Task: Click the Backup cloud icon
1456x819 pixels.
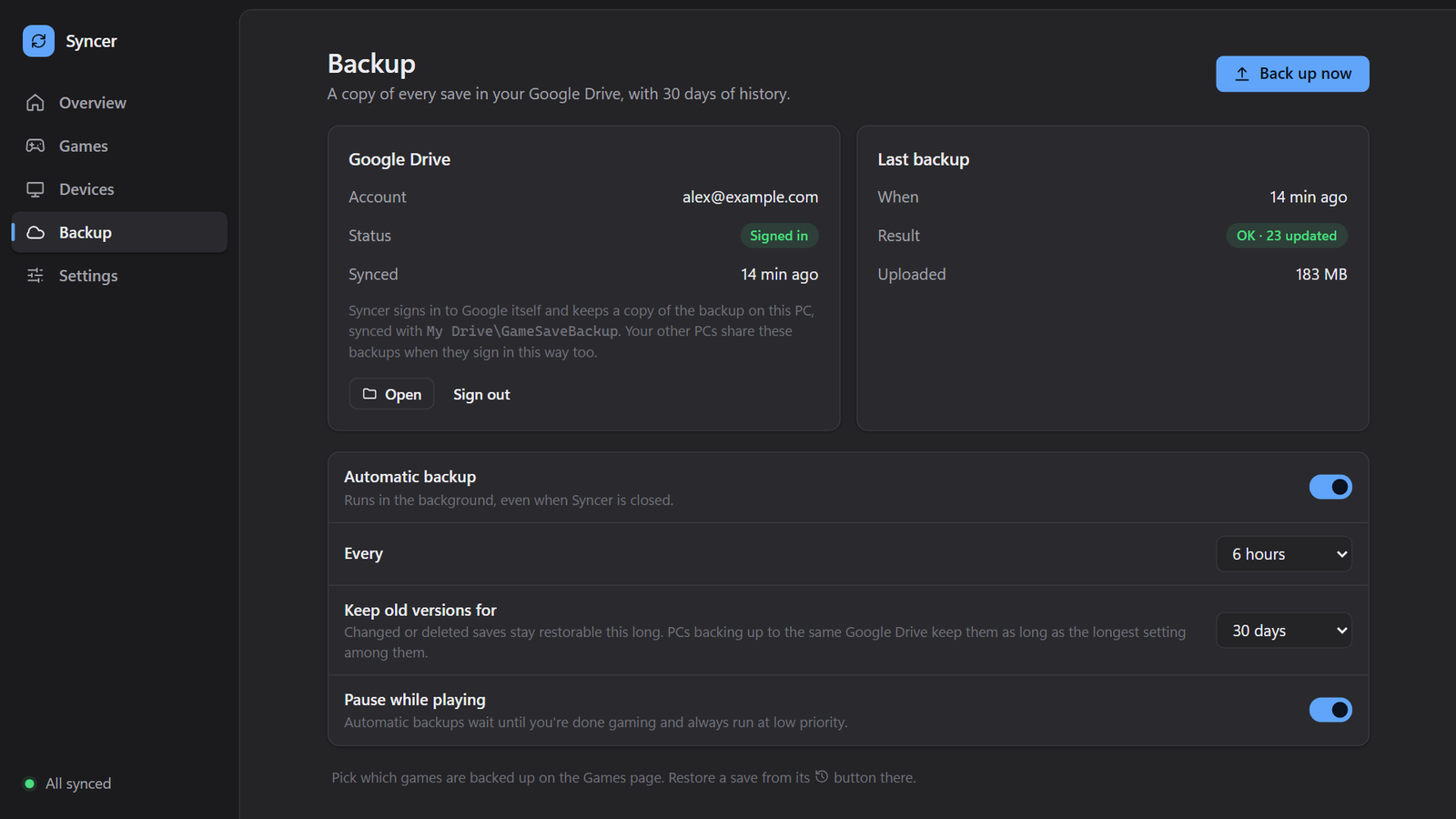Action: click(x=35, y=232)
